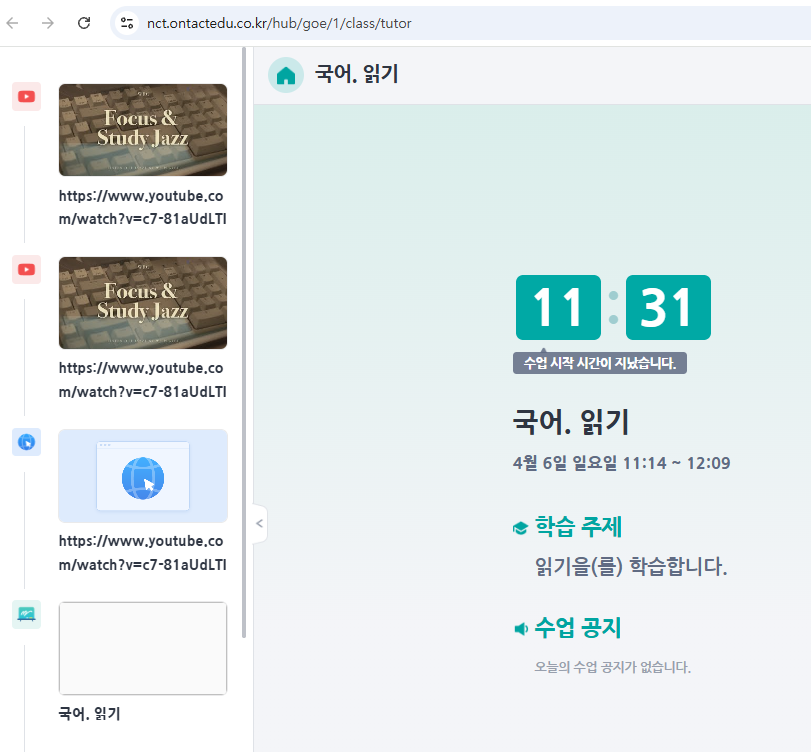Click the 국어. 읽기 label under the blank thumbnail
The image size is (811, 752).
pyautogui.click(x=89, y=714)
